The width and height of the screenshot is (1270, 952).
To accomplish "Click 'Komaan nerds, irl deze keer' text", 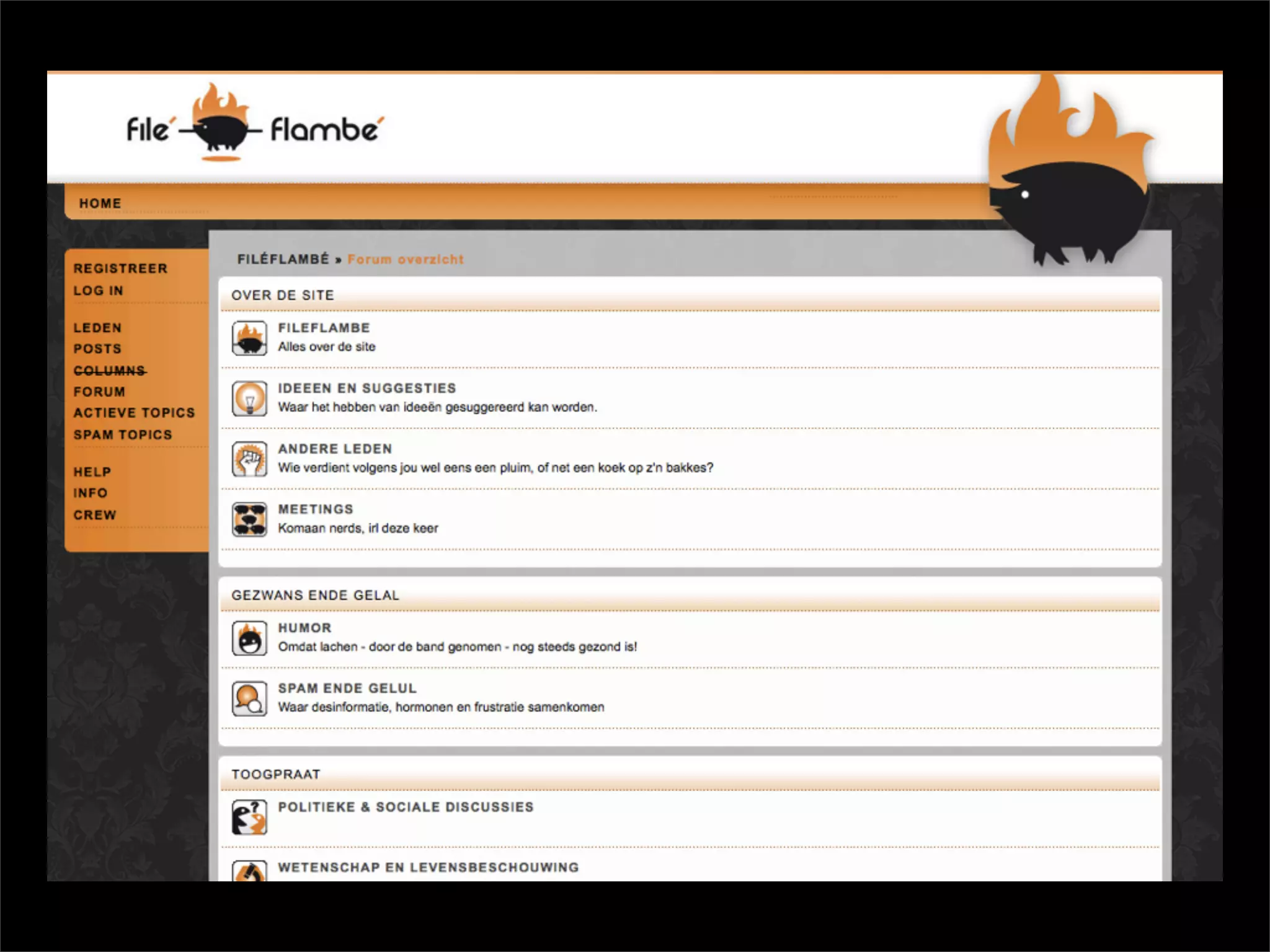I will (358, 528).
